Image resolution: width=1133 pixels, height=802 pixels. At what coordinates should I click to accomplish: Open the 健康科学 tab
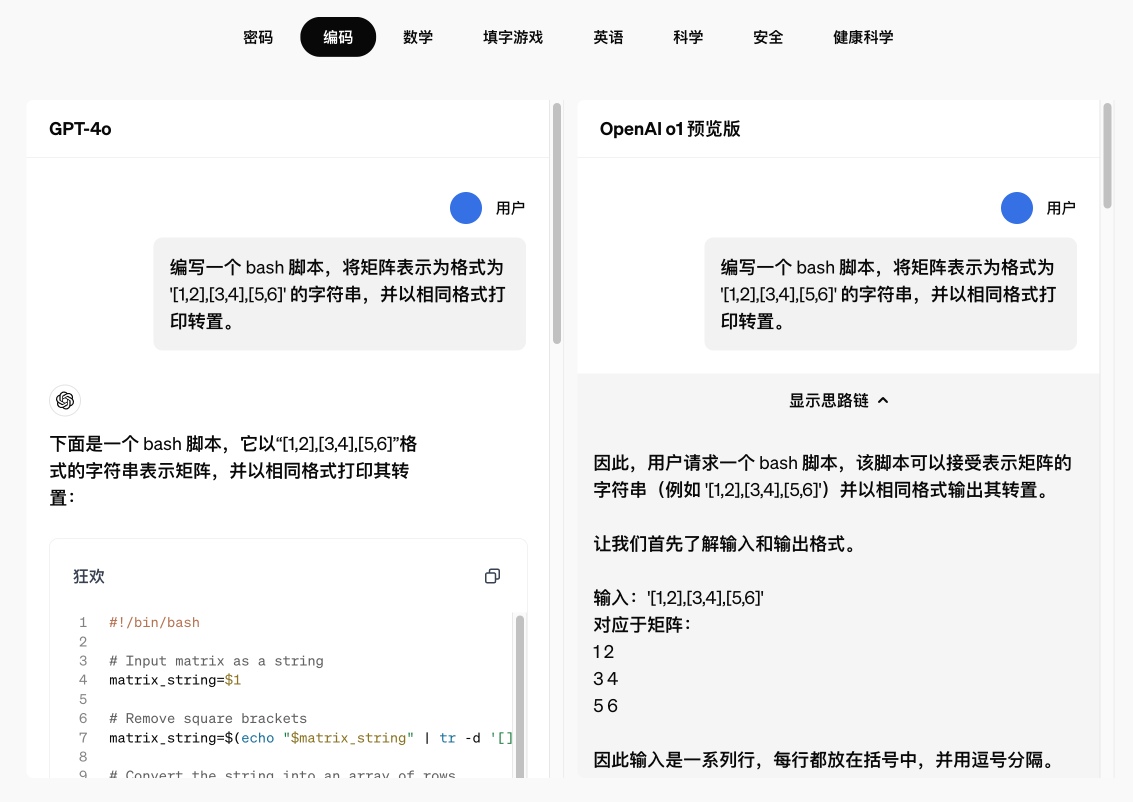pos(862,37)
